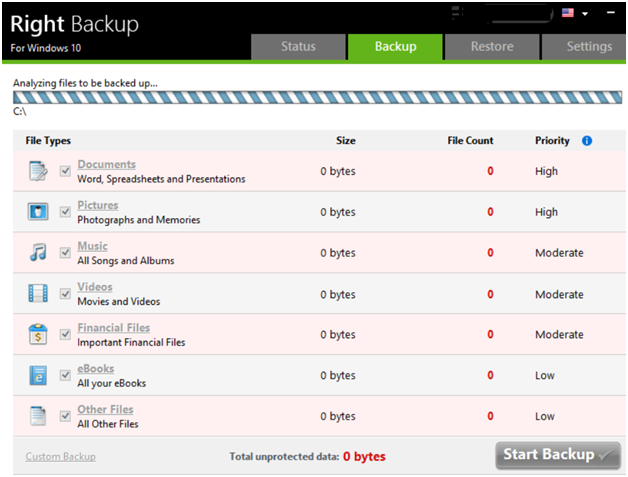Click the Size column header
The width and height of the screenshot is (628, 477).
click(346, 141)
